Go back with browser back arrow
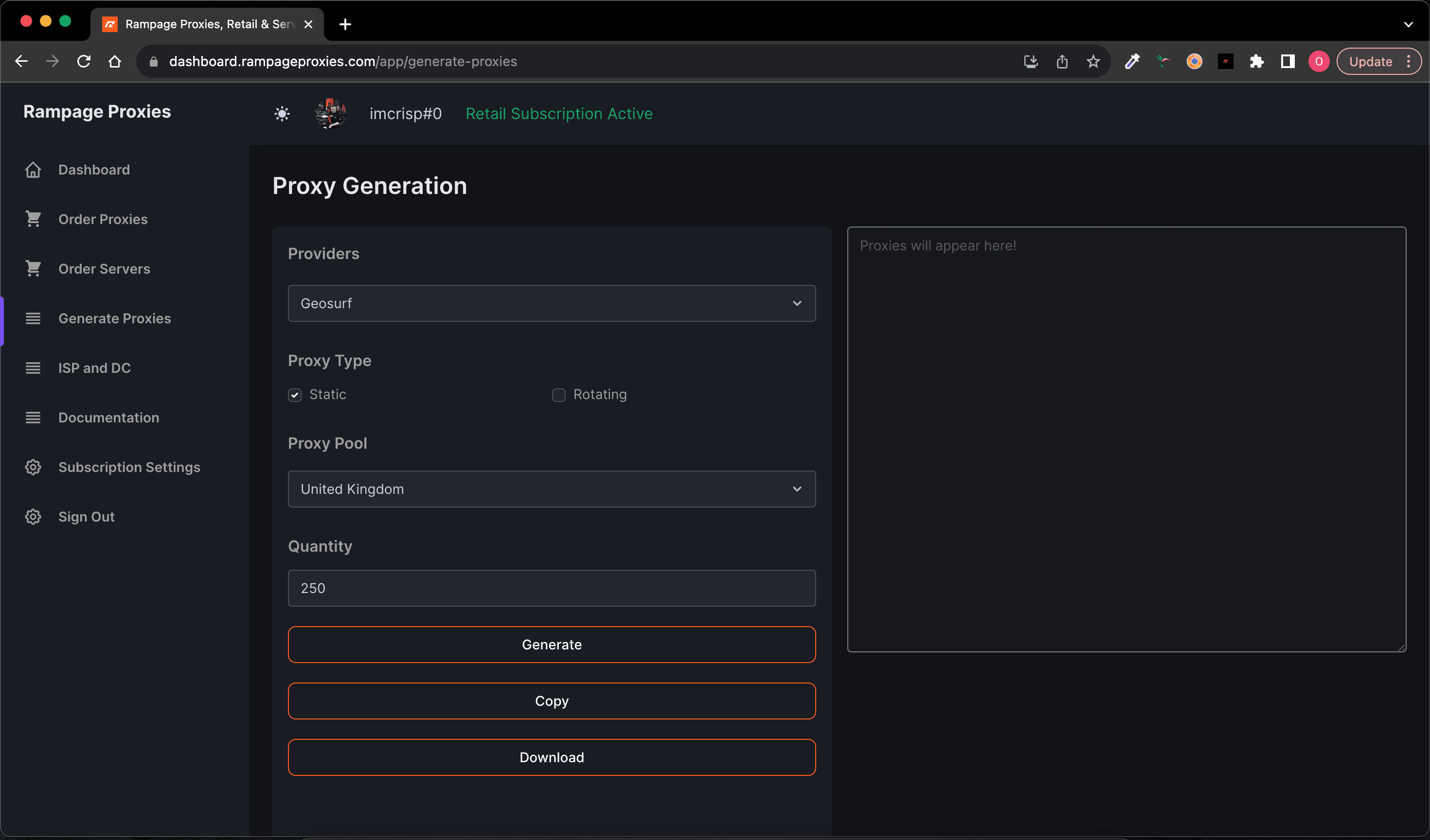 (21, 61)
